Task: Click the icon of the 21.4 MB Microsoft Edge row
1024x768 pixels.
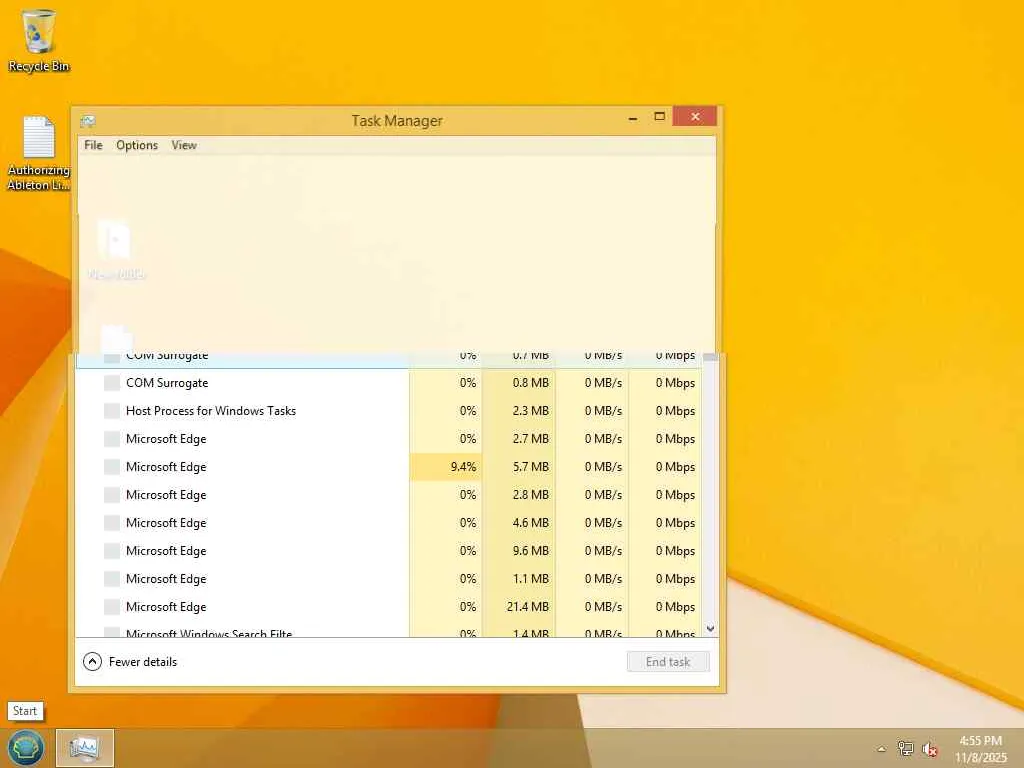Action: (x=112, y=607)
